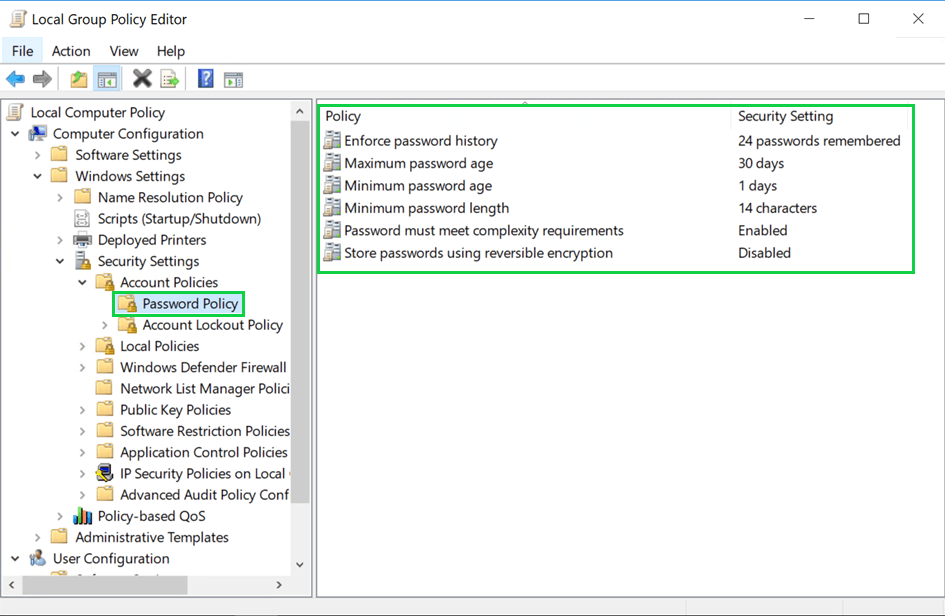Collapse the Account Policies tree node

[82, 283]
